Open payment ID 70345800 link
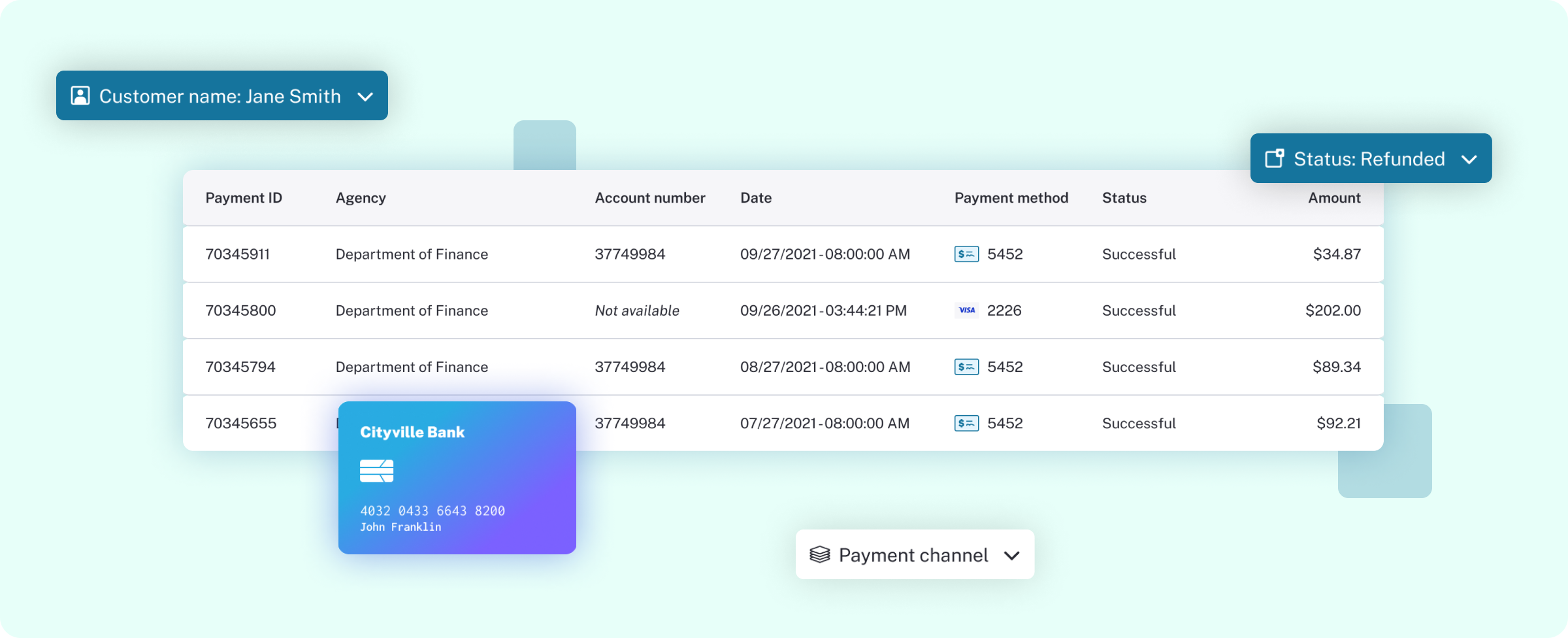Screen dimensions: 1568x638 (240, 310)
